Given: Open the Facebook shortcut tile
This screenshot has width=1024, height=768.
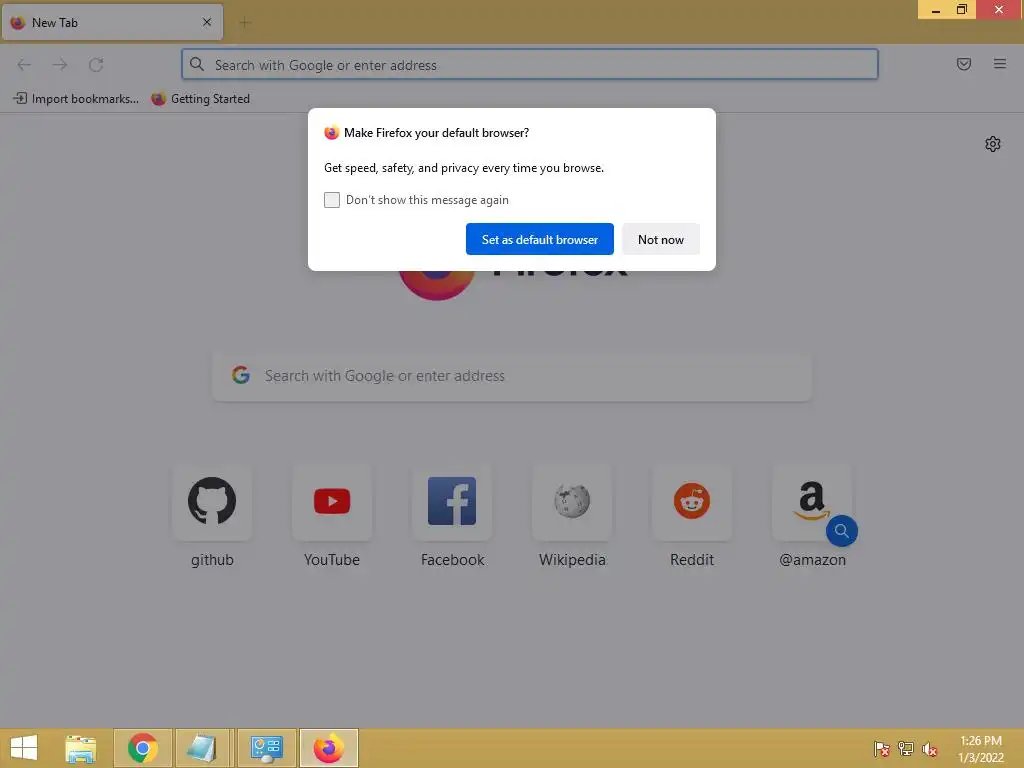Looking at the screenshot, I should 452,502.
